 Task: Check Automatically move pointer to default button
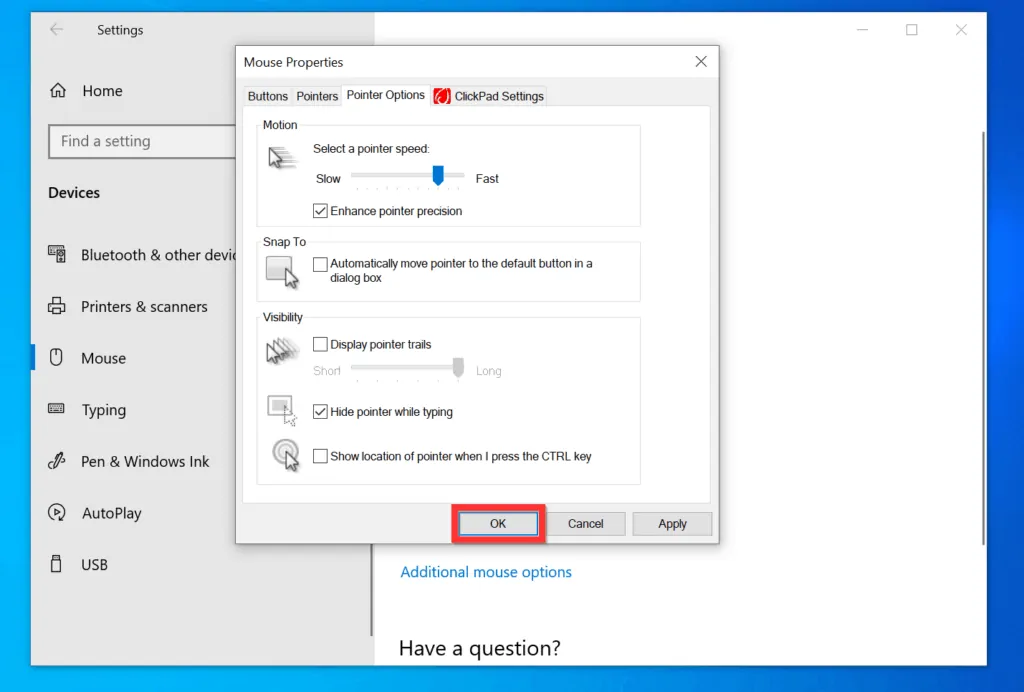tap(320, 264)
